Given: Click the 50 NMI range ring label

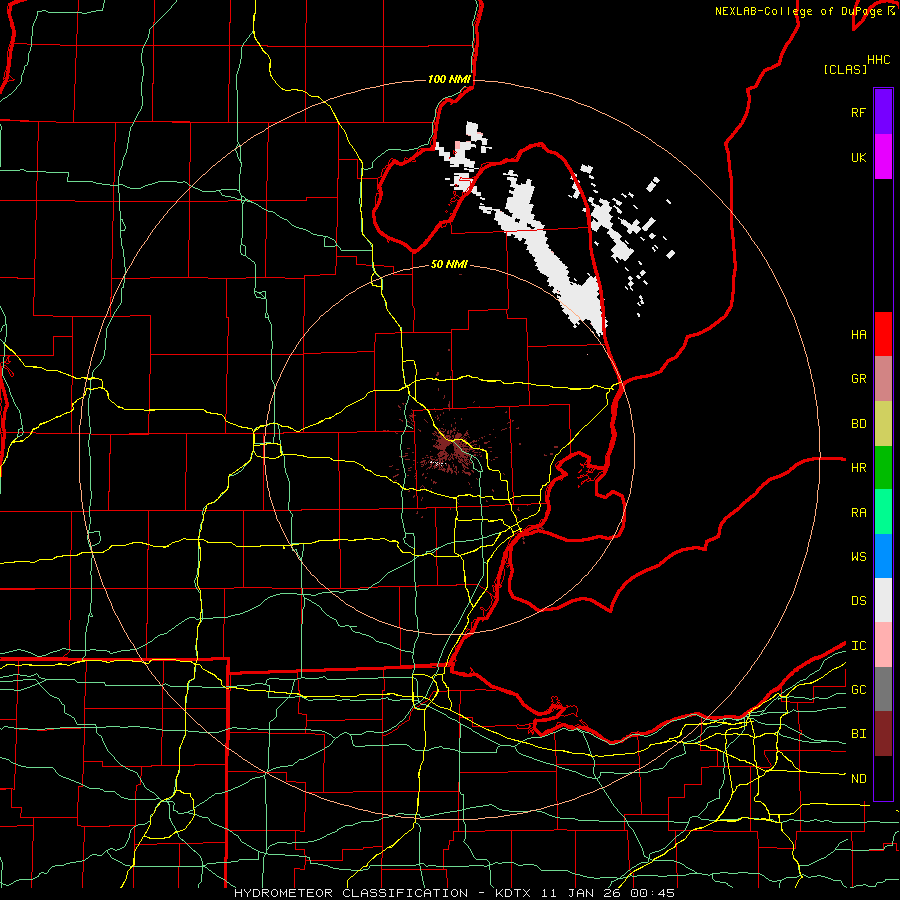Looking at the screenshot, I should (449, 264).
